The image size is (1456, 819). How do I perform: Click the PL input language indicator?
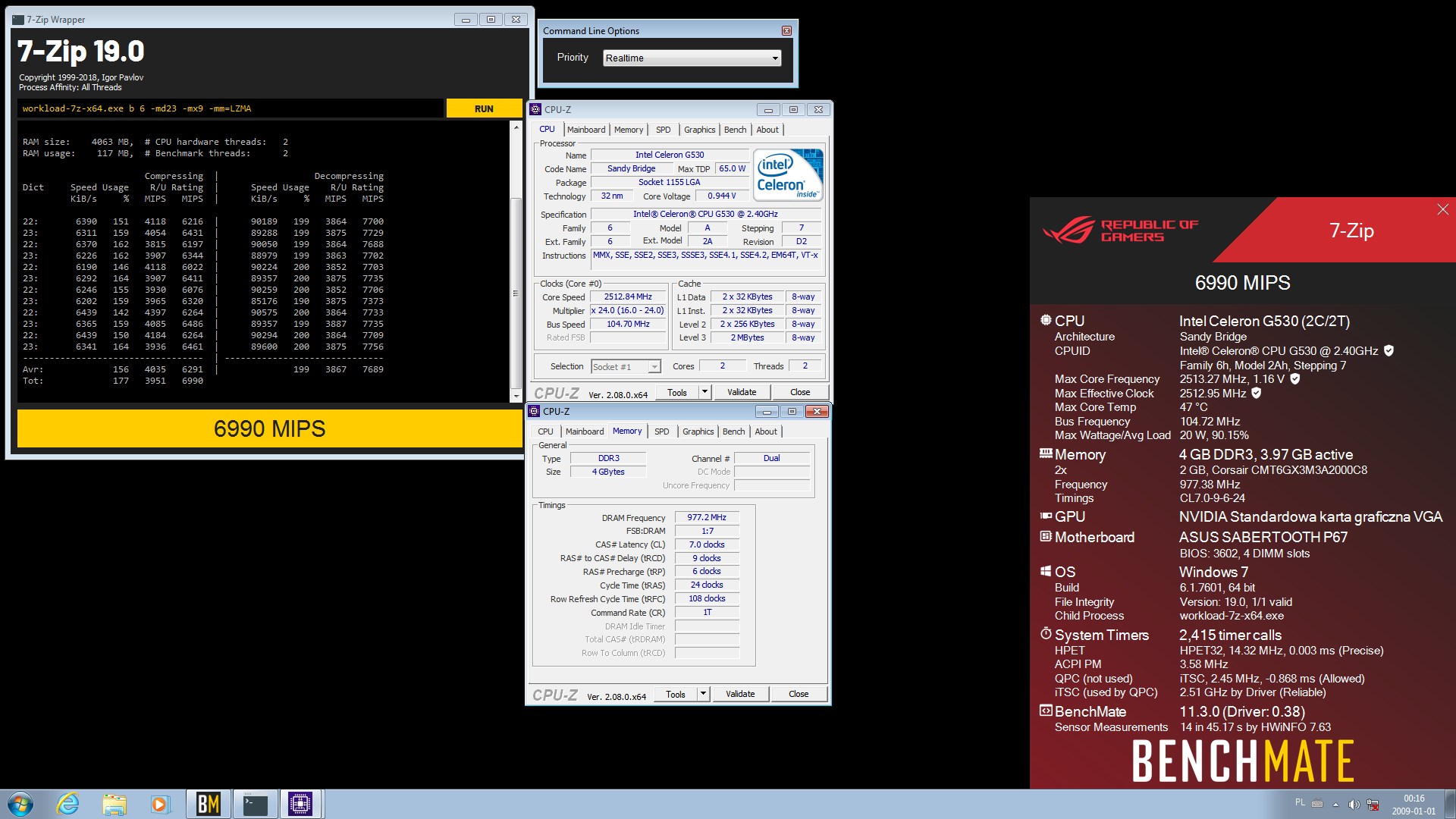1300,802
